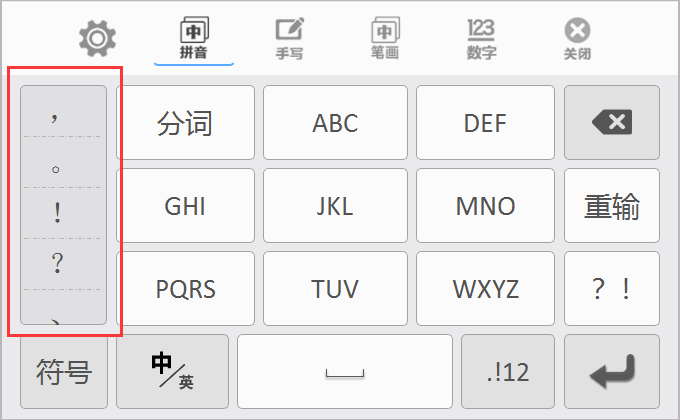
Task: Toggle Chinese/English input language
Action: tap(173, 372)
